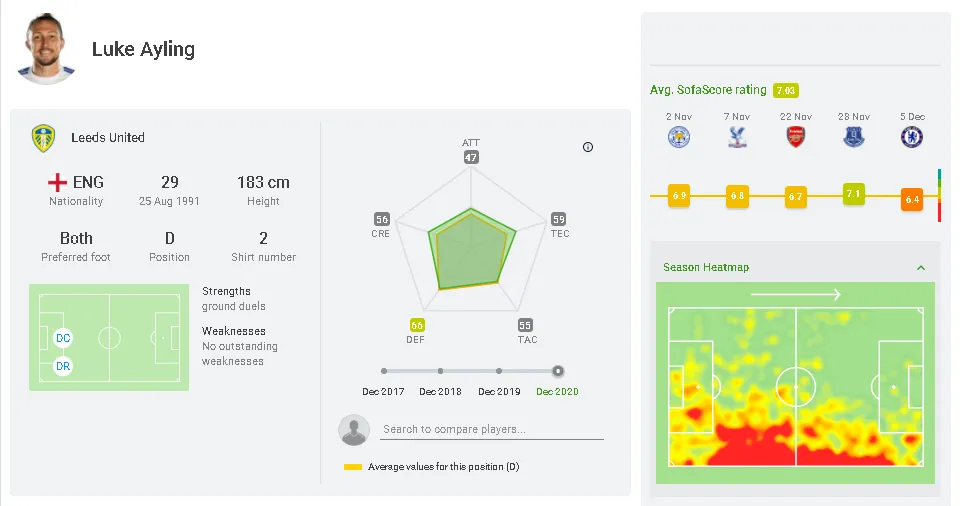The height and width of the screenshot is (506, 960).
Task: Click Luke Ayling's profile photo
Action: pyautogui.click(x=47, y=48)
